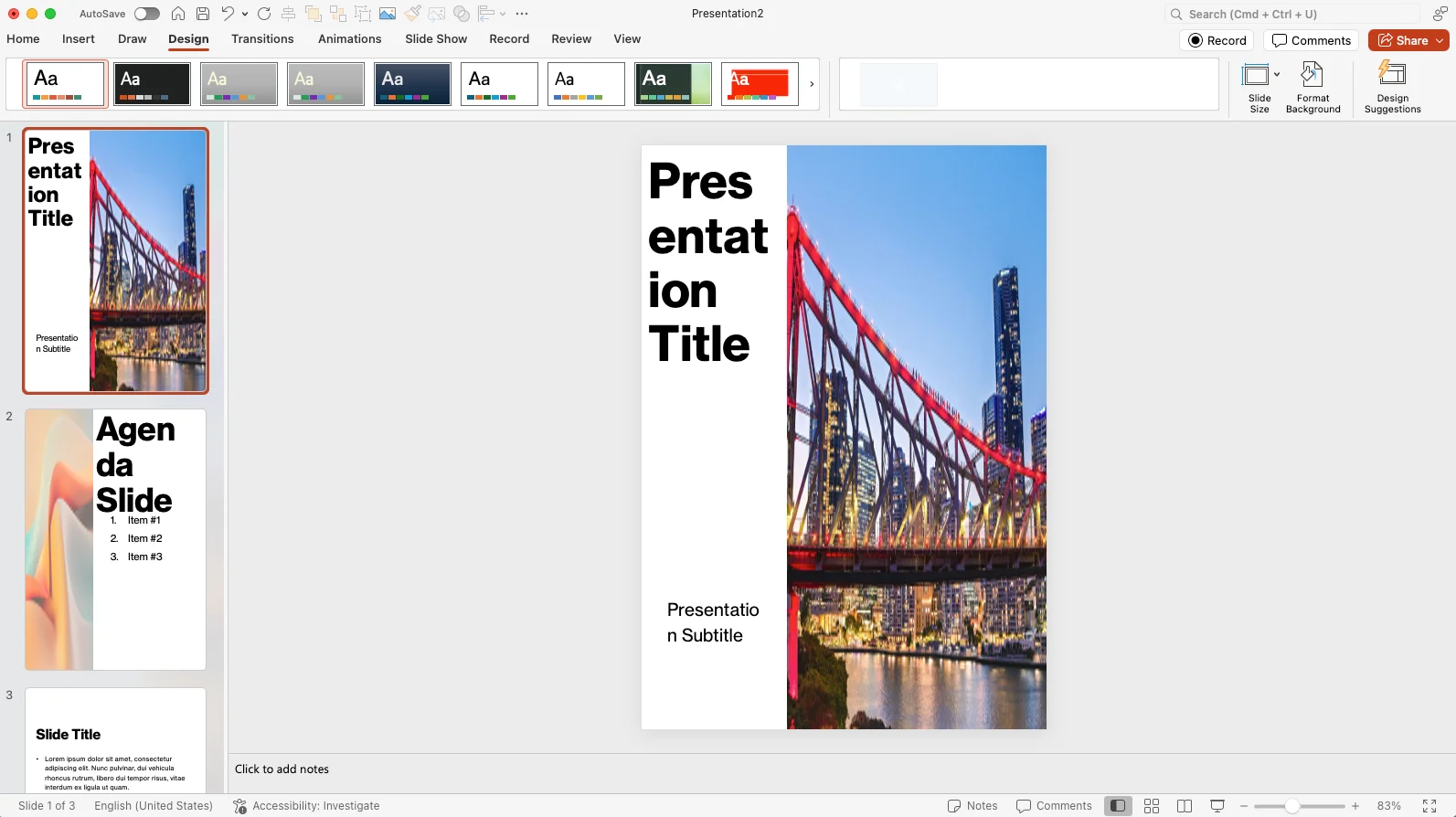Image resolution: width=1456 pixels, height=817 pixels.
Task: Click the zoom slider handle
Action: [x=1292, y=806]
